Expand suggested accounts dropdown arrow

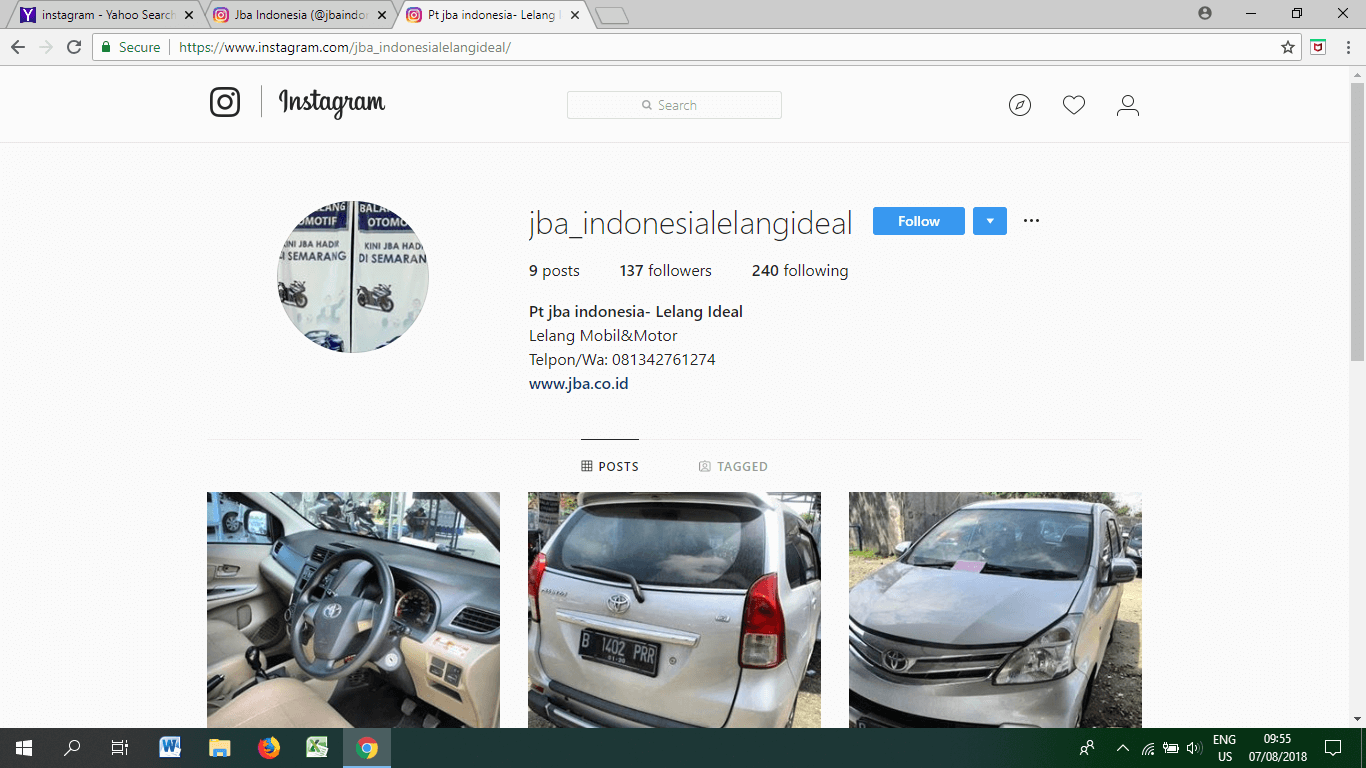[989, 221]
